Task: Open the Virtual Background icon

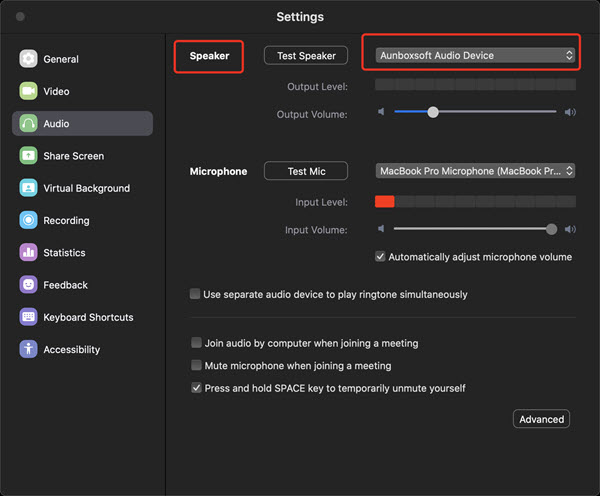Action: [28, 188]
